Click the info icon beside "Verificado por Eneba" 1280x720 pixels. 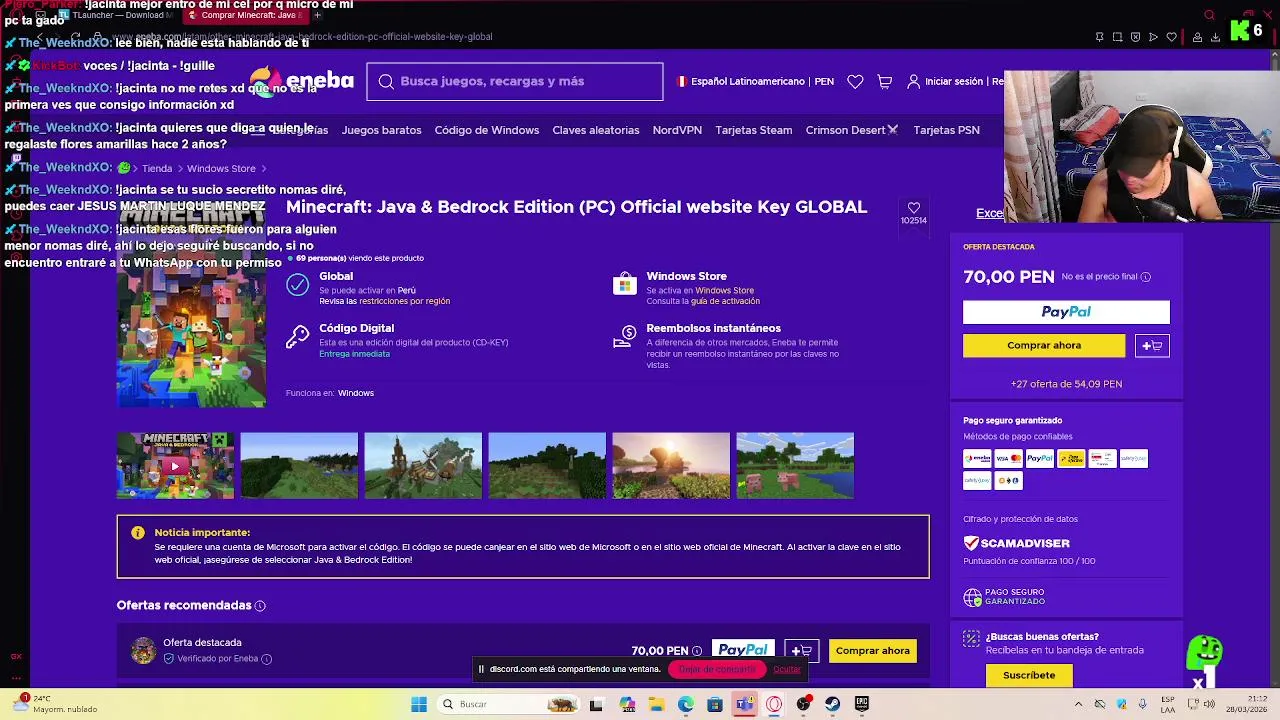click(x=266, y=659)
